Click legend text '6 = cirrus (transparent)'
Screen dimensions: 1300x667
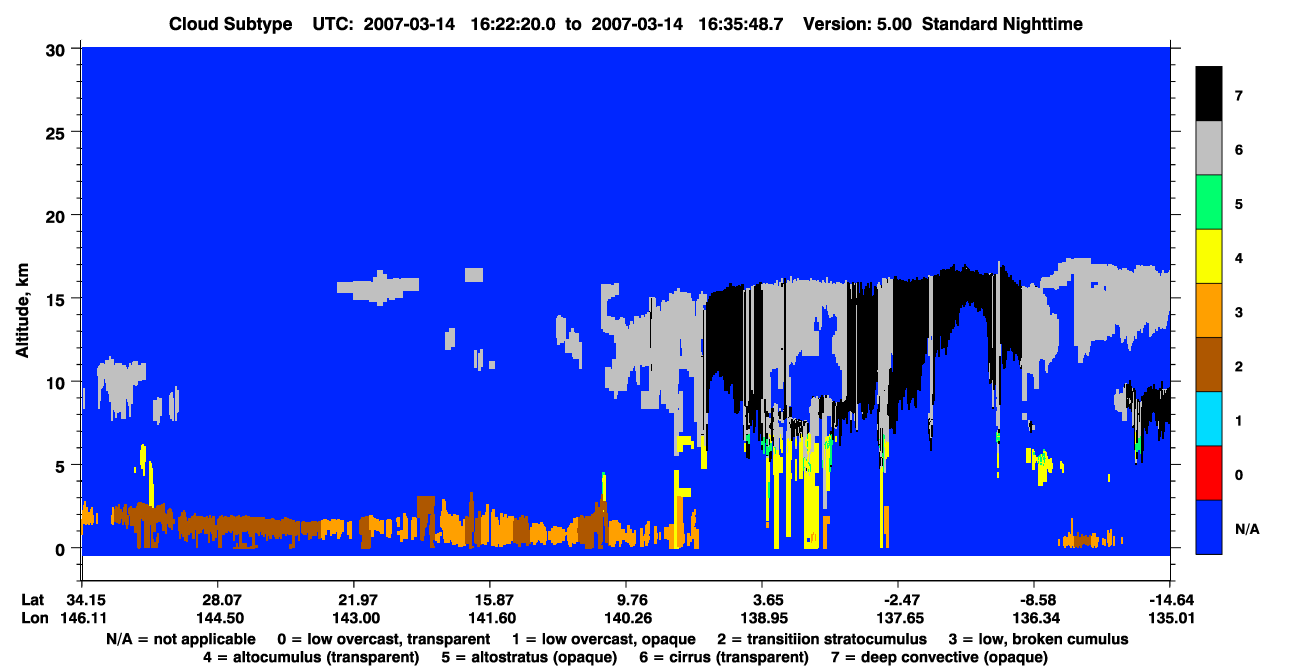click(722, 657)
